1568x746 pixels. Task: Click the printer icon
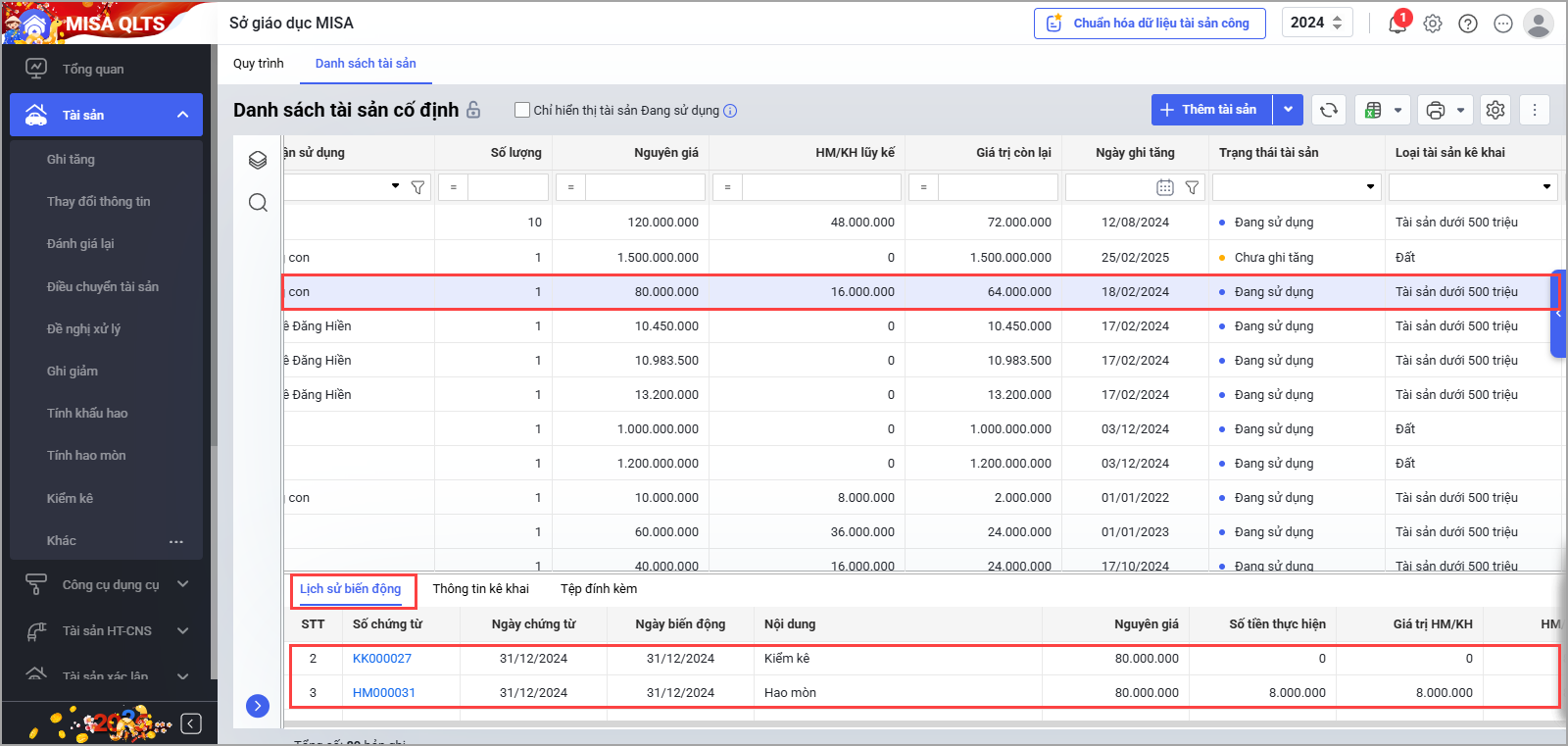point(1435,110)
